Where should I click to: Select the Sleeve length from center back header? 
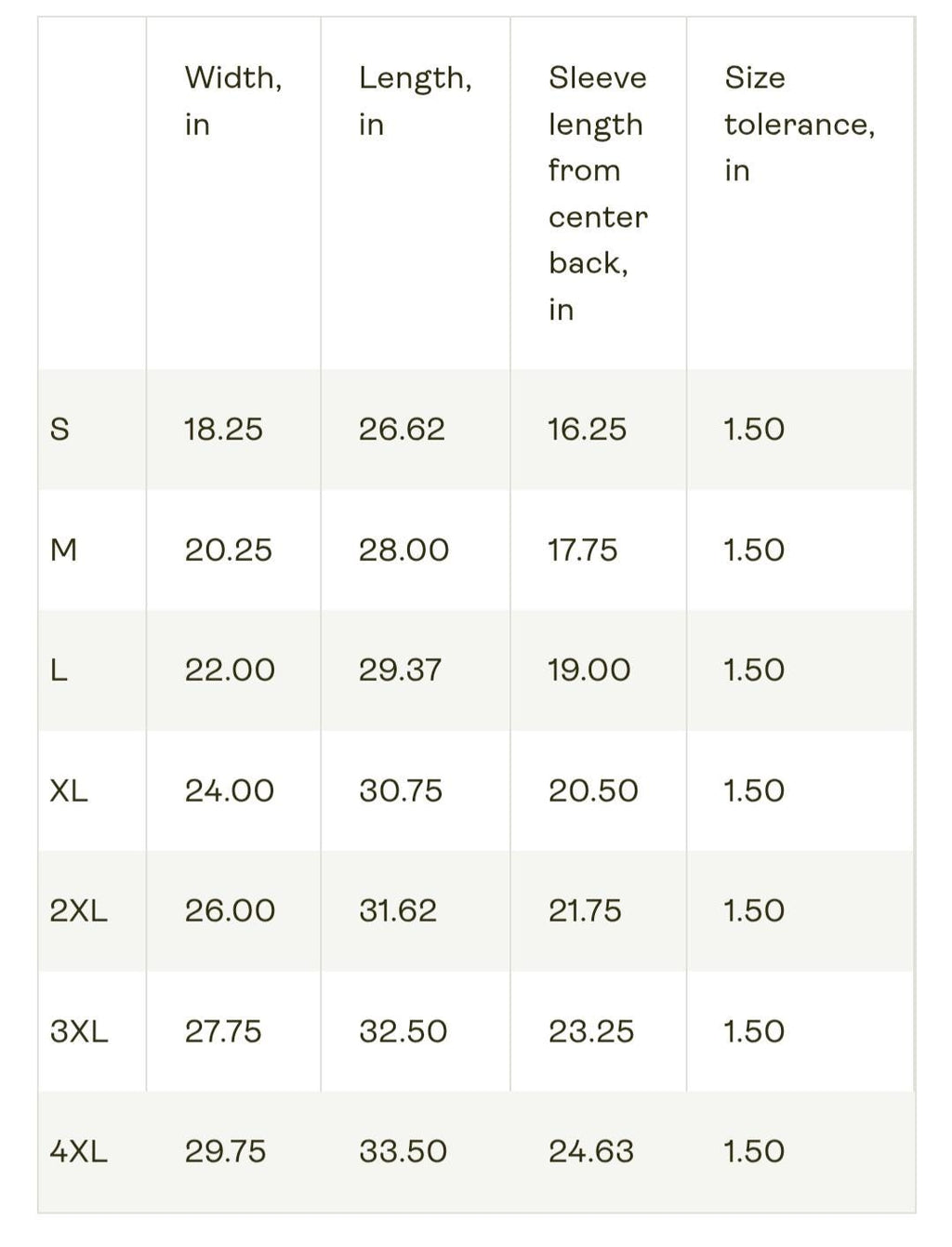tap(598, 193)
